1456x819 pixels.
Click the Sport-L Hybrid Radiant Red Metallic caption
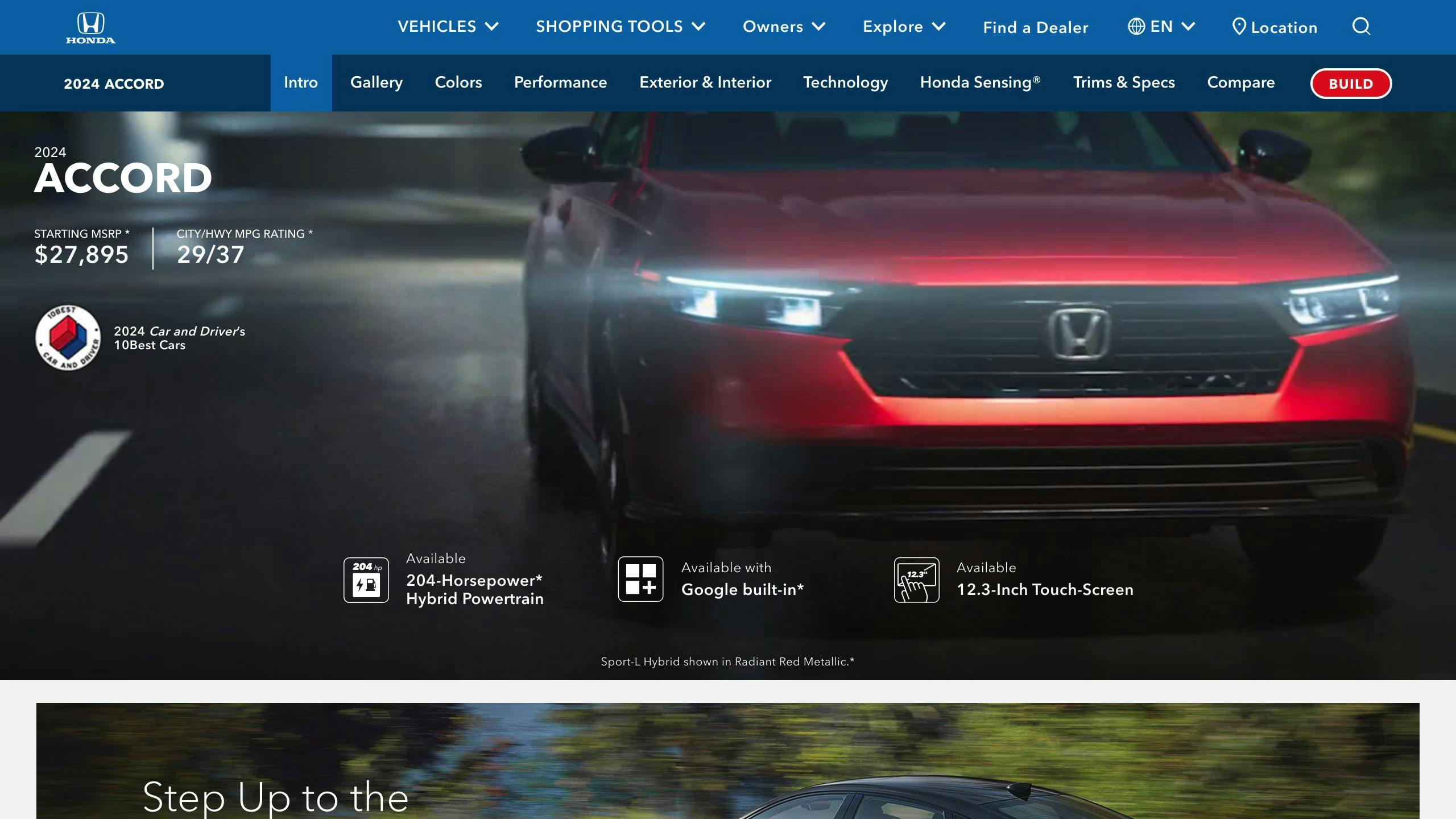727,661
